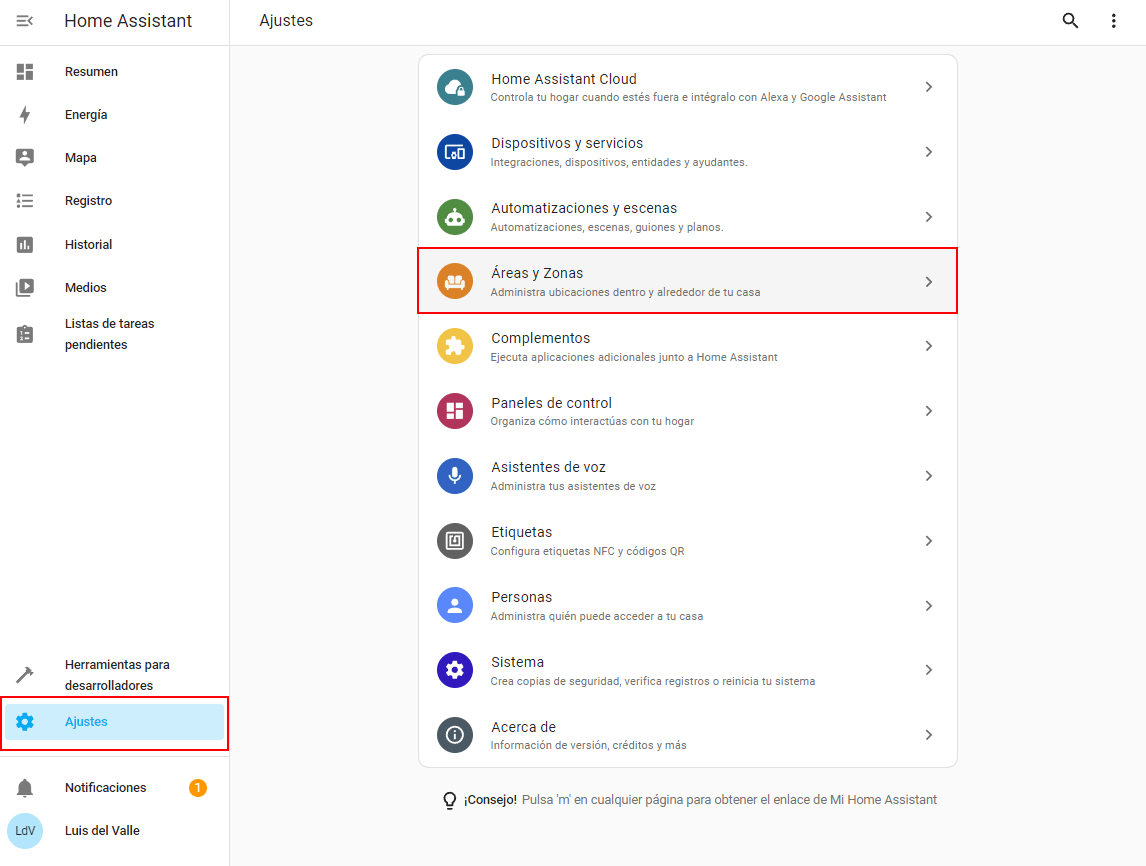1146x866 pixels.
Task: Open Áreas y Zonas title
Action: click(x=537, y=273)
